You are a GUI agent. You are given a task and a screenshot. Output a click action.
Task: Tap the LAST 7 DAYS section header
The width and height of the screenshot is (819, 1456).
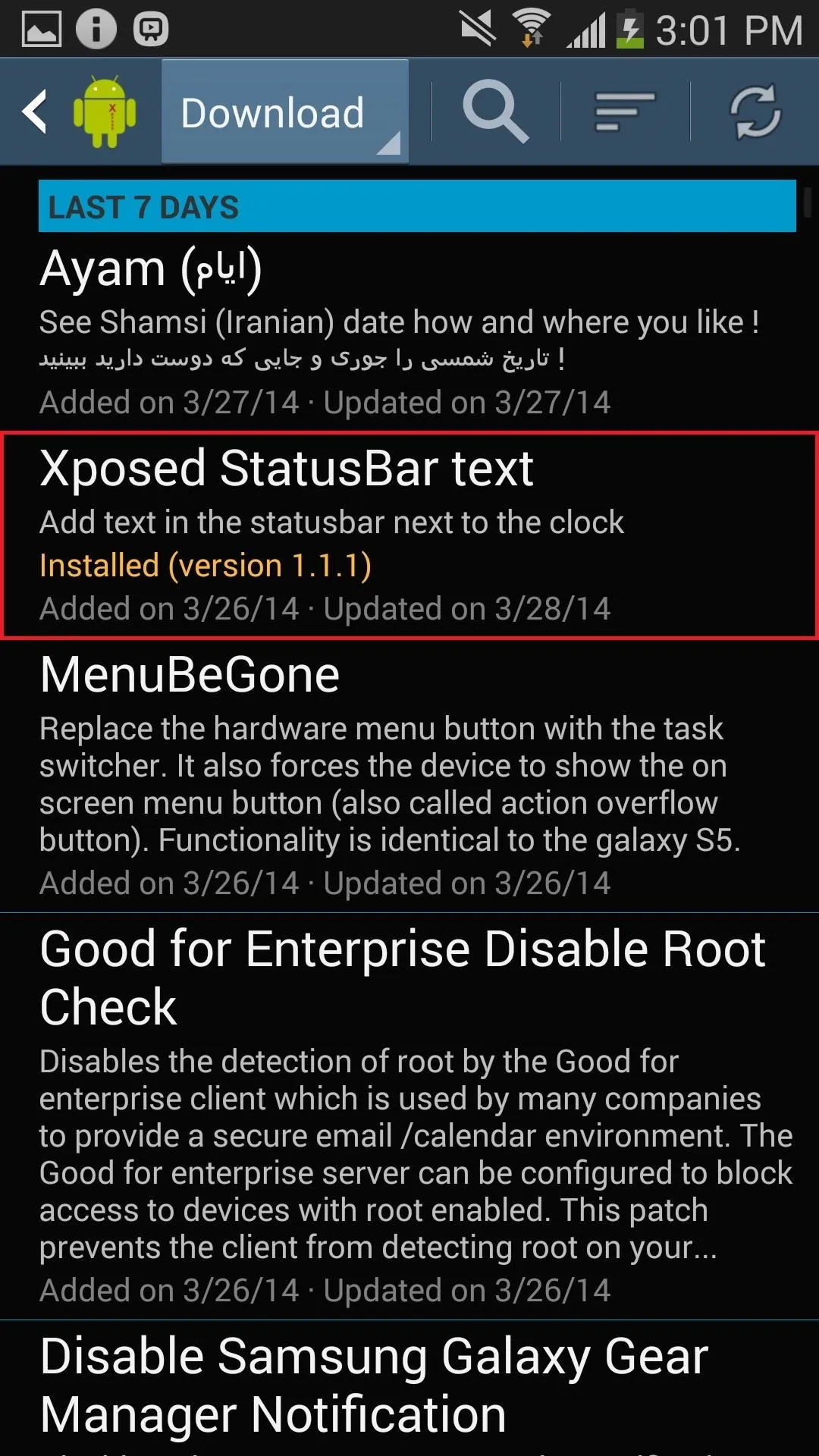[417, 206]
